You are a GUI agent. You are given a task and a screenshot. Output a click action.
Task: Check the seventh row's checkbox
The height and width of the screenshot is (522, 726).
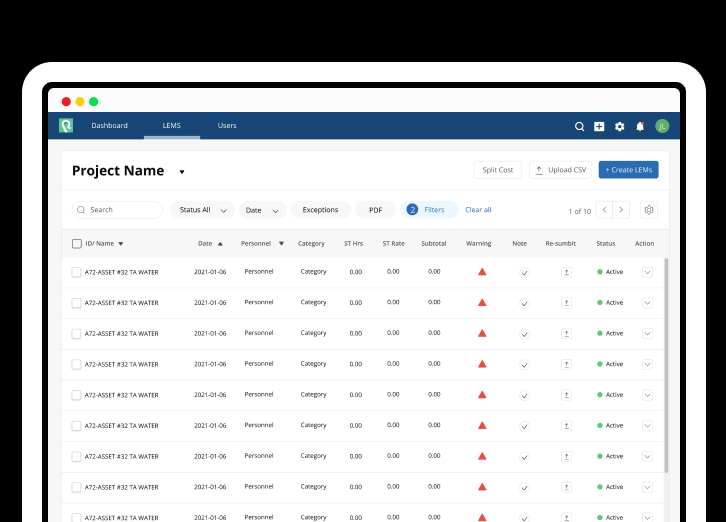point(76,457)
